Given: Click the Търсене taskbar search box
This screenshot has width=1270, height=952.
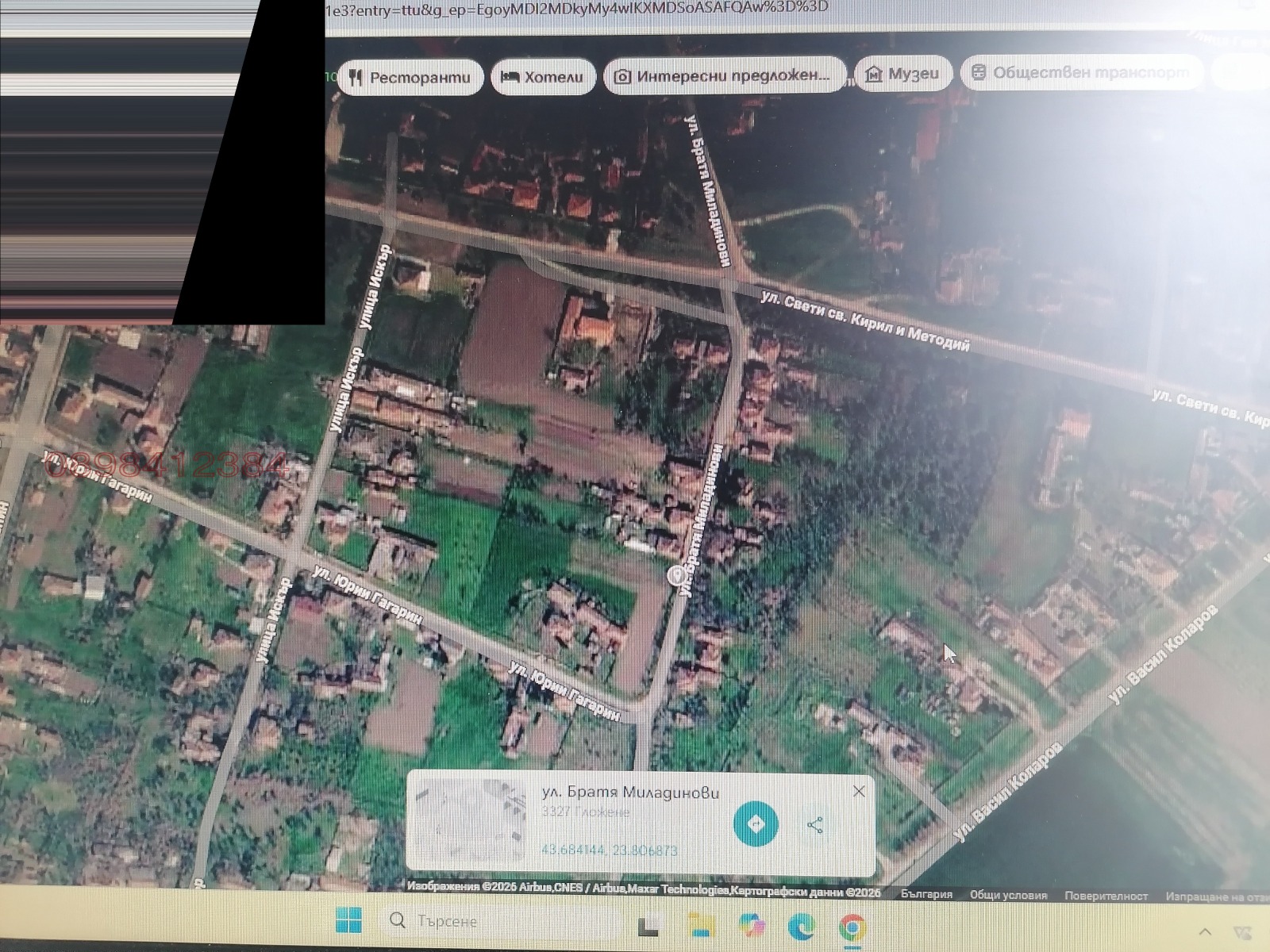Looking at the screenshot, I should (x=500, y=921).
